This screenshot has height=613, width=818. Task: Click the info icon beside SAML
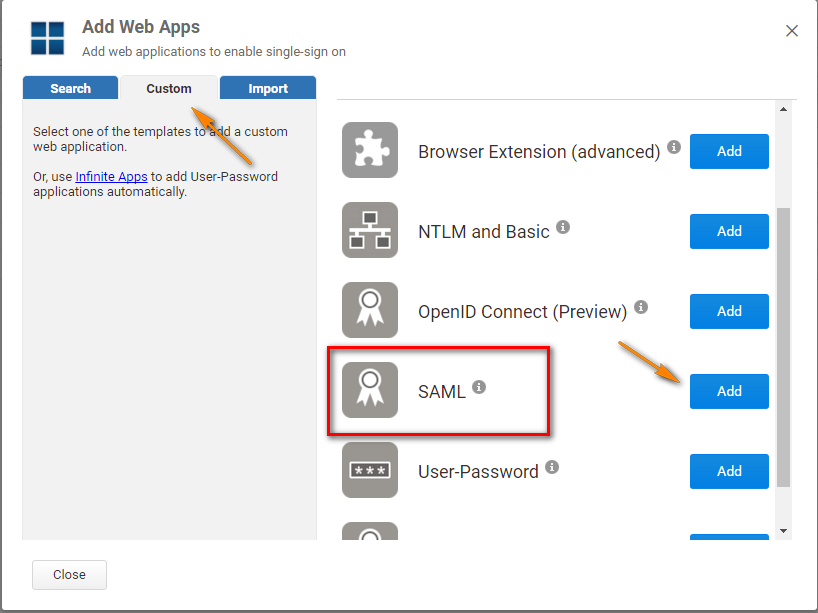coord(479,387)
